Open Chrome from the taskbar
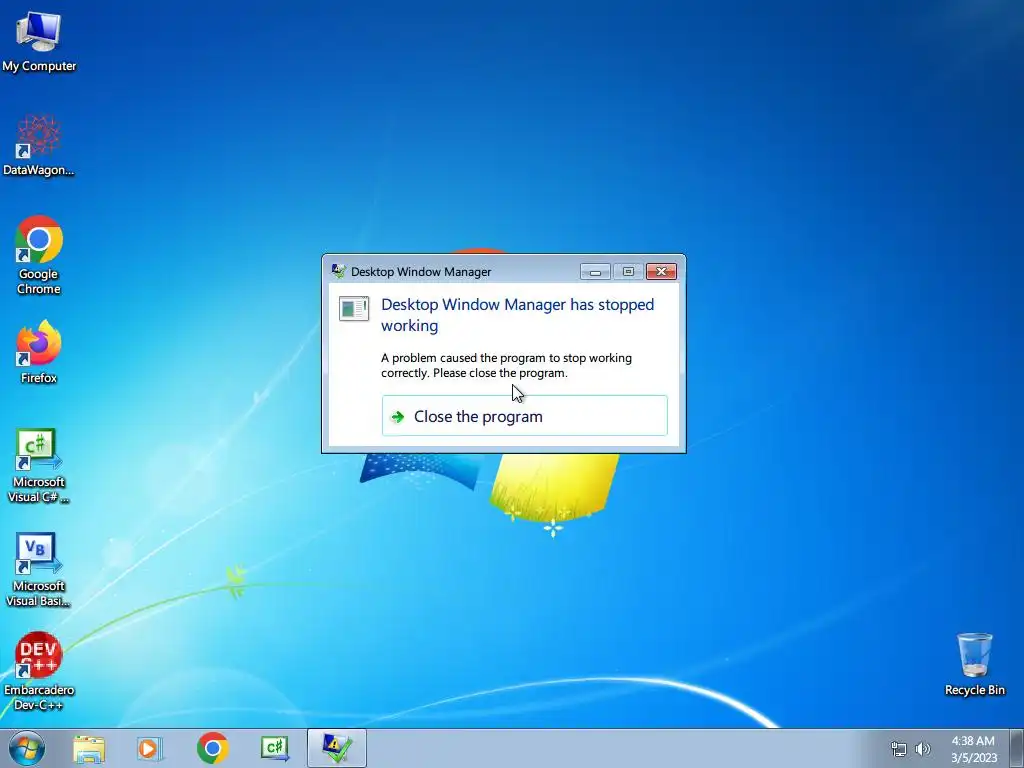Viewport: 1024px width, 768px height. point(212,749)
